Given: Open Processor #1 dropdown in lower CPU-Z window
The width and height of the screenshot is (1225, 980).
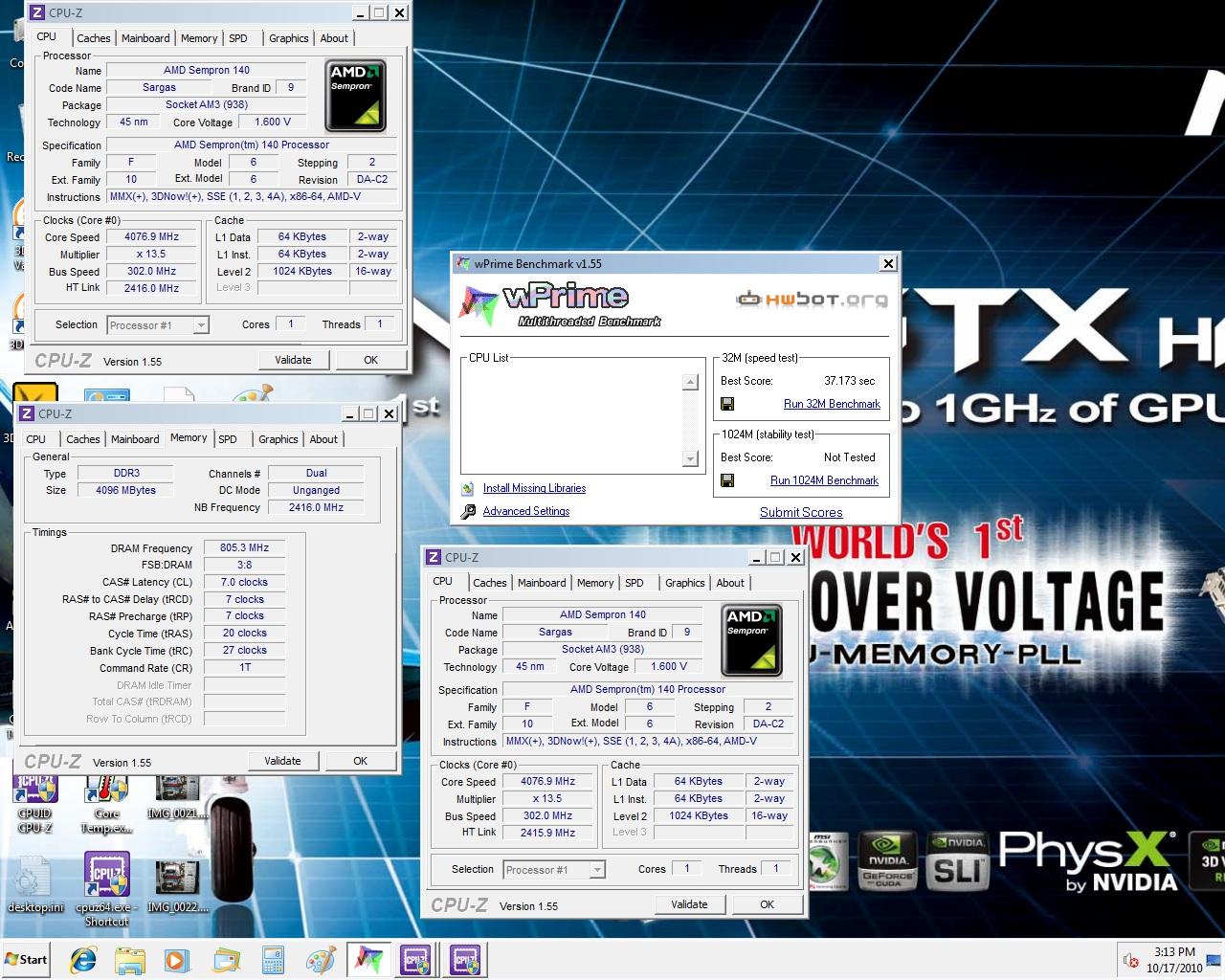Looking at the screenshot, I should tap(597, 870).
